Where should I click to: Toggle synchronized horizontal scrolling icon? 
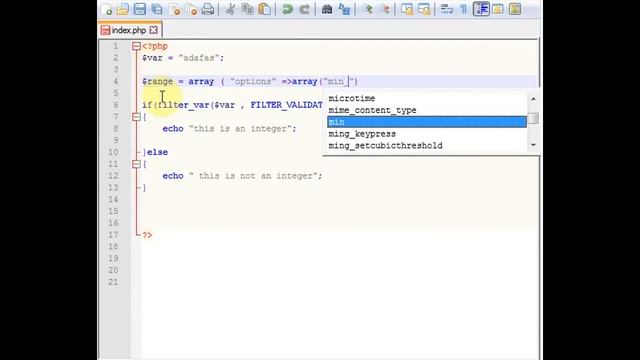[424, 9]
